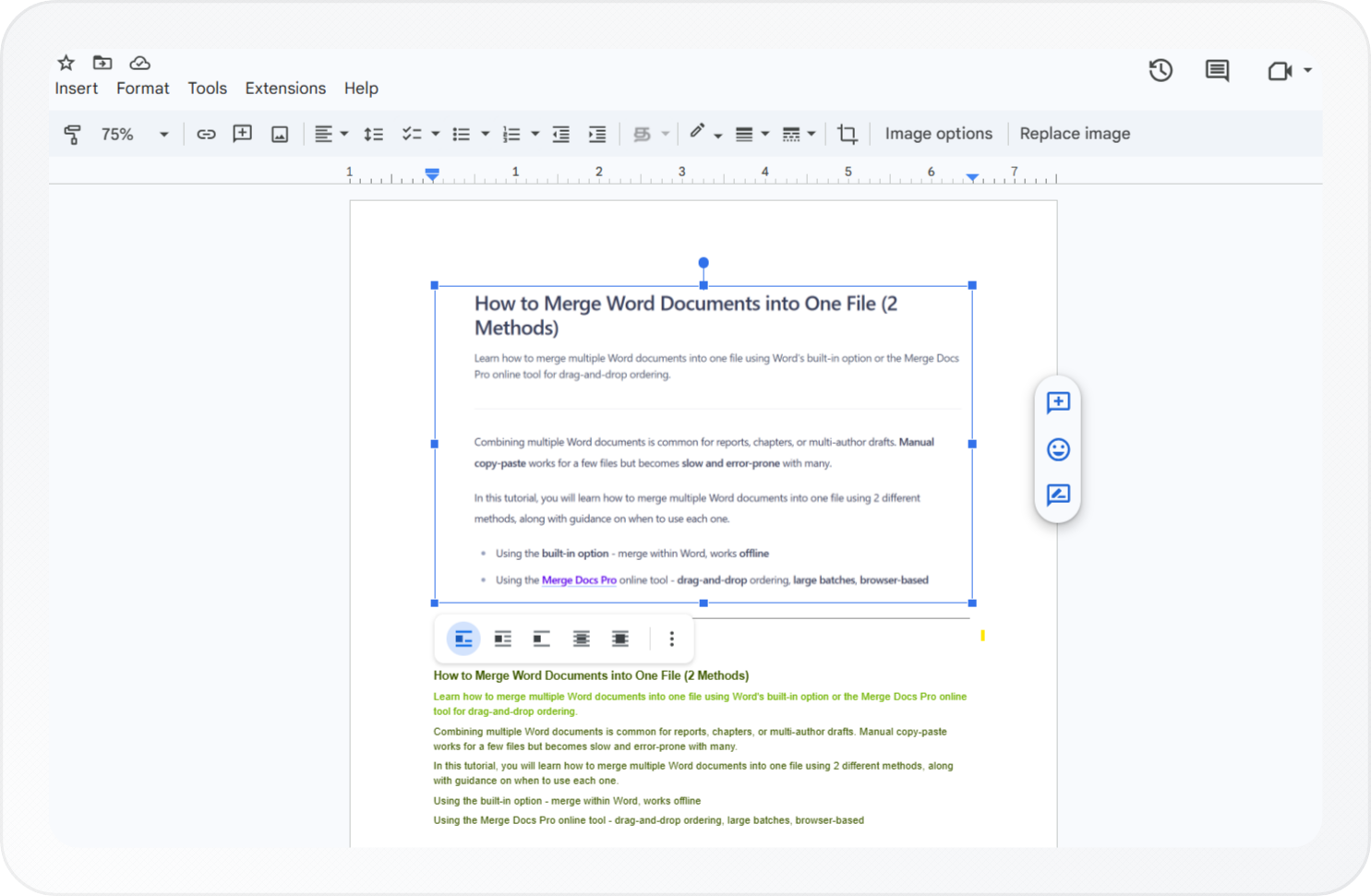Screen dimensions: 1371x896
Task: Open the Format menu
Action: [142, 89]
